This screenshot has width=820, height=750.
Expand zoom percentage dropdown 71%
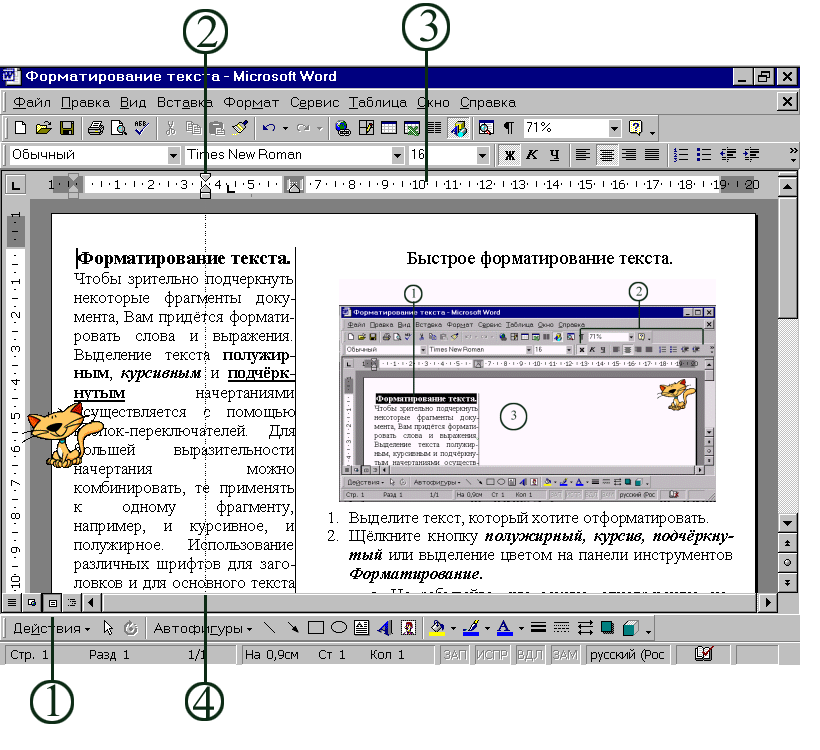pos(614,128)
